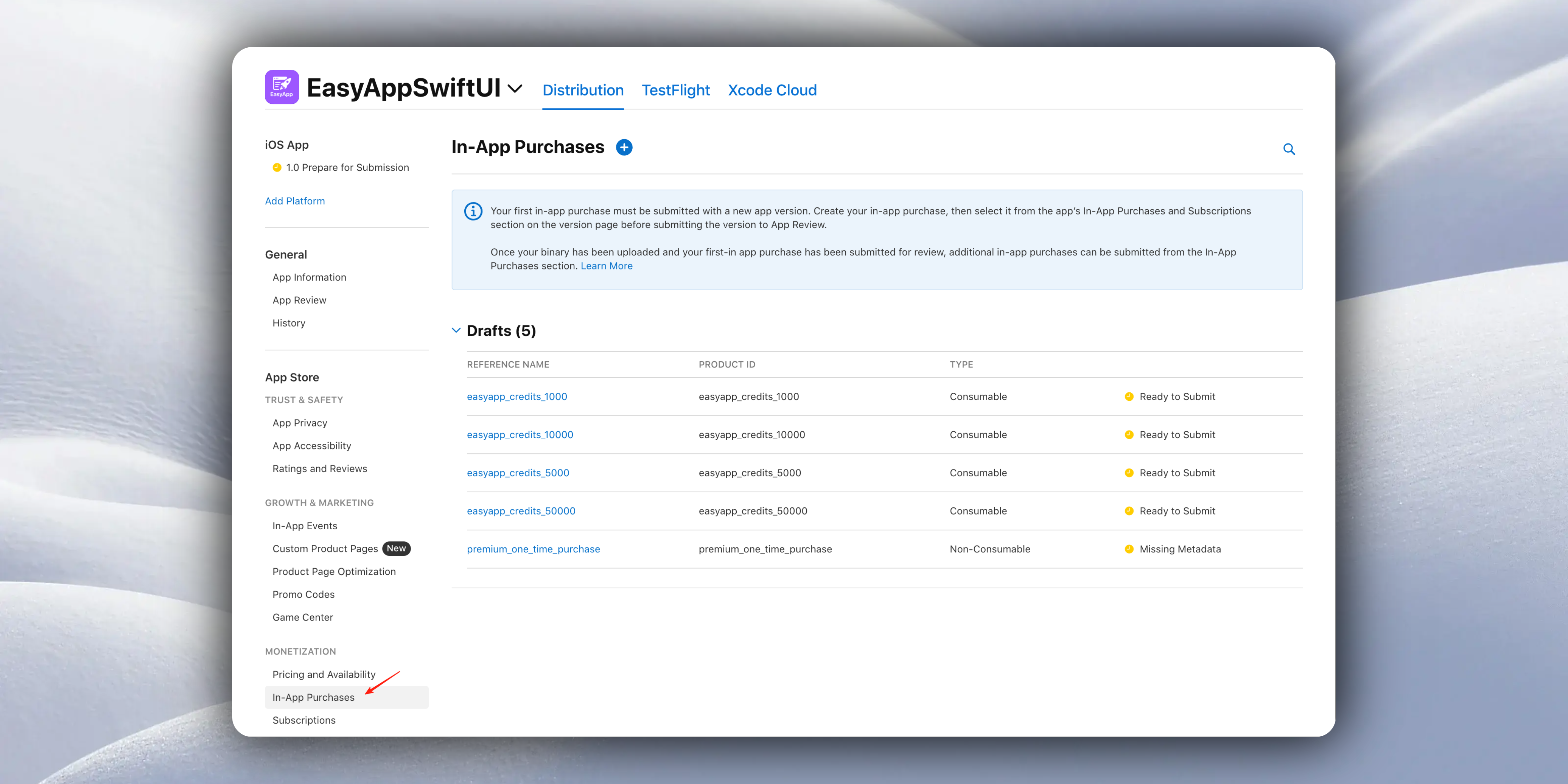The height and width of the screenshot is (784, 1568).
Task: Click the New badge on Custom Product Pages
Action: (x=396, y=548)
